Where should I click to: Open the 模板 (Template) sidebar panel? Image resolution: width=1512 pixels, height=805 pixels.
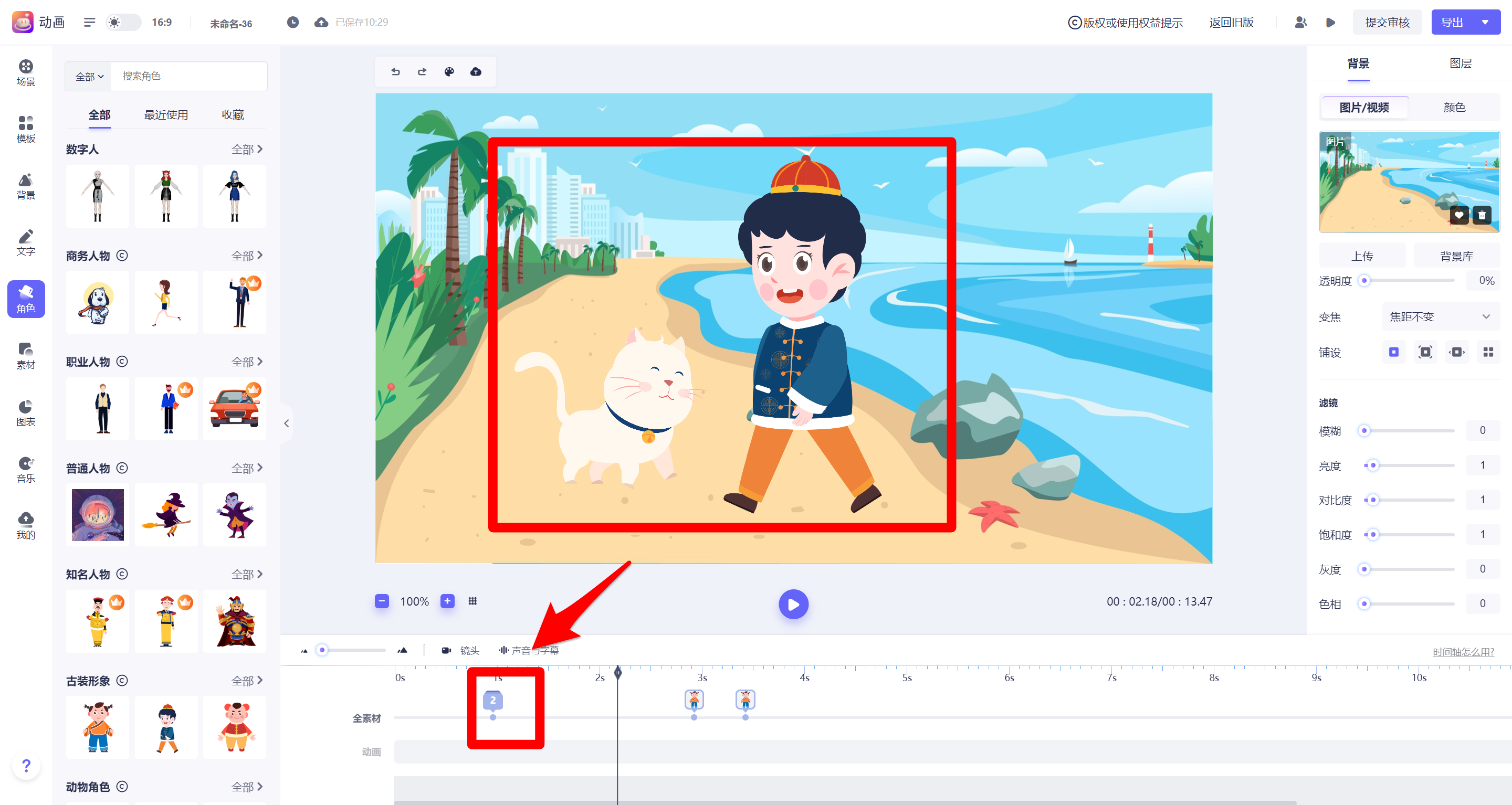tap(26, 130)
